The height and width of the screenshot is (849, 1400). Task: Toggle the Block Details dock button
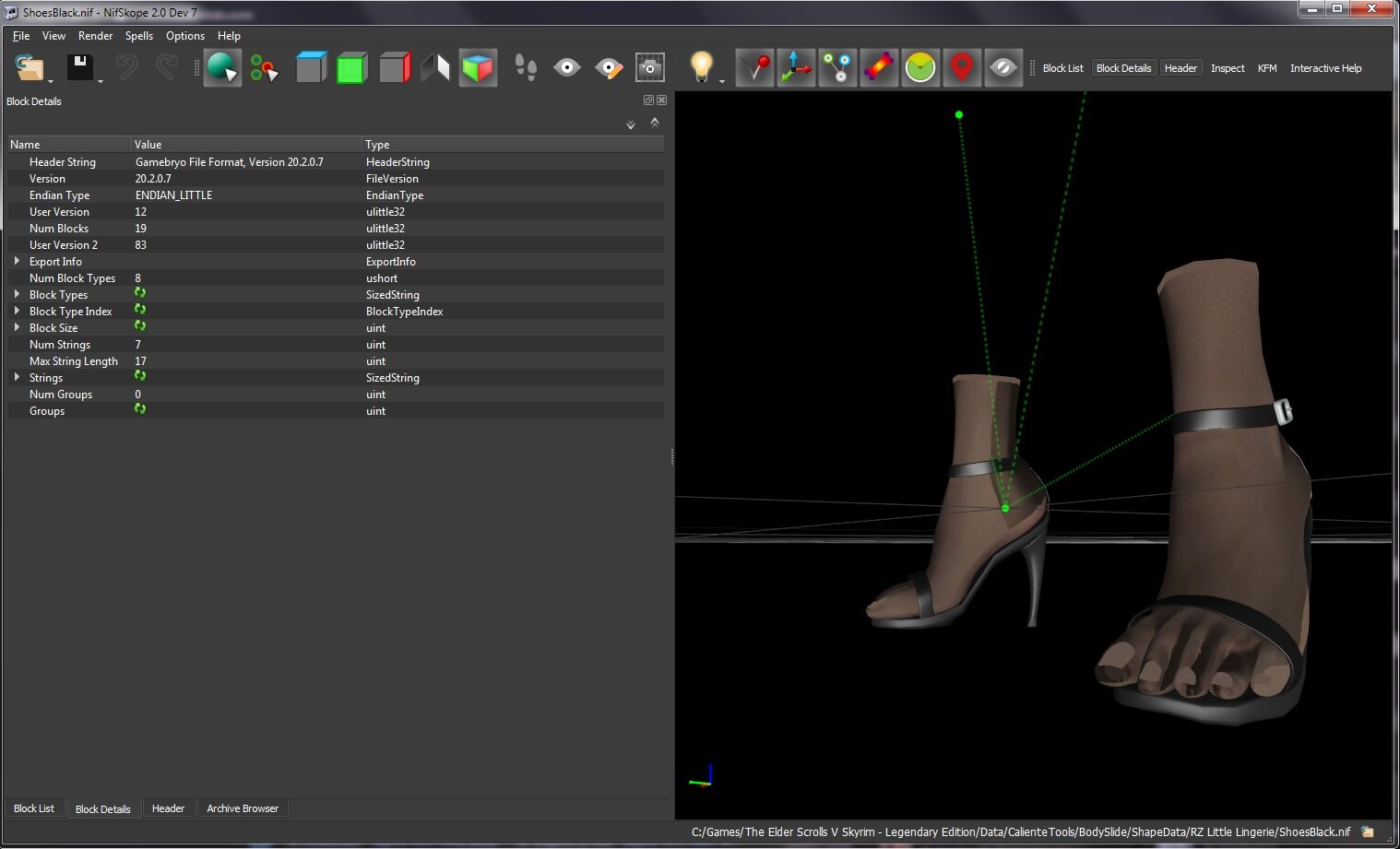(1123, 68)
